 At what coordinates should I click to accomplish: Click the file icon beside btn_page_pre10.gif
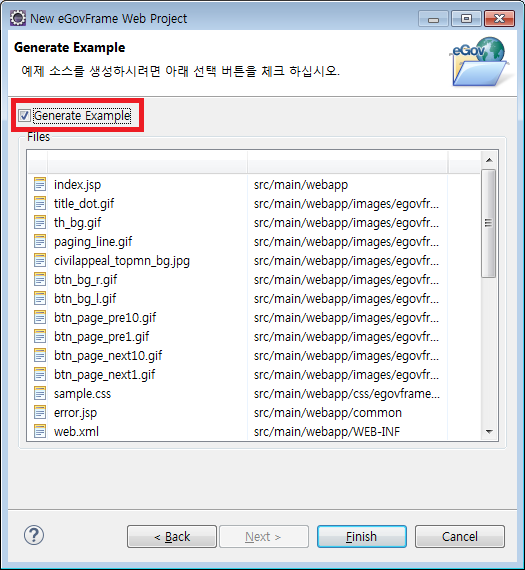(40, 317)
